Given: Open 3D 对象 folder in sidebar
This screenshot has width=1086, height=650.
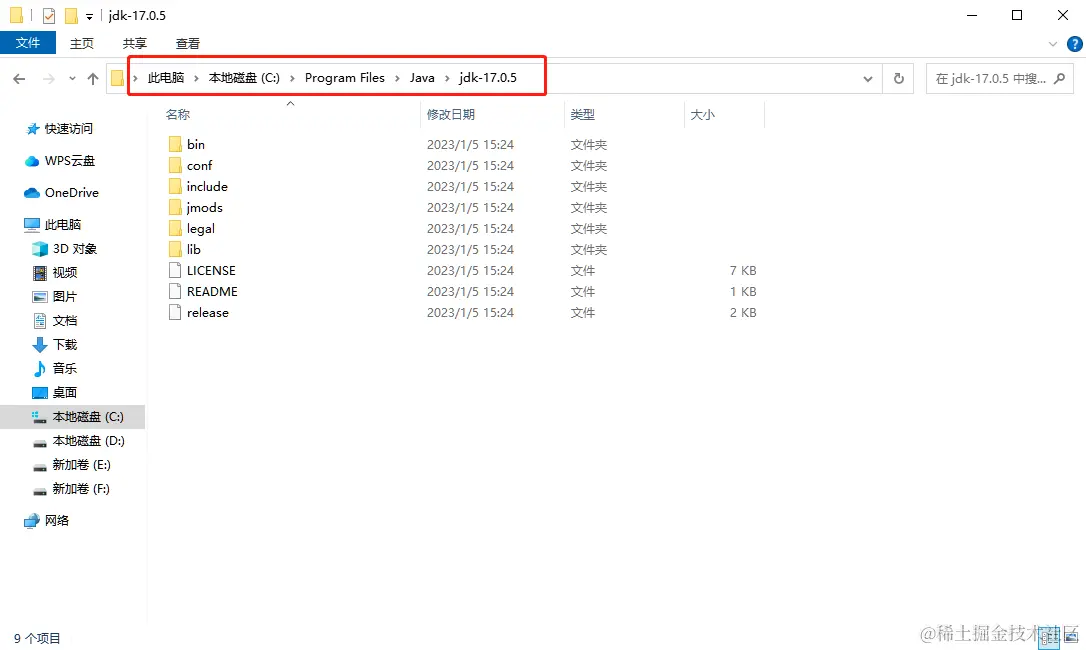Looking at the screenshot, I should (75, 249).
